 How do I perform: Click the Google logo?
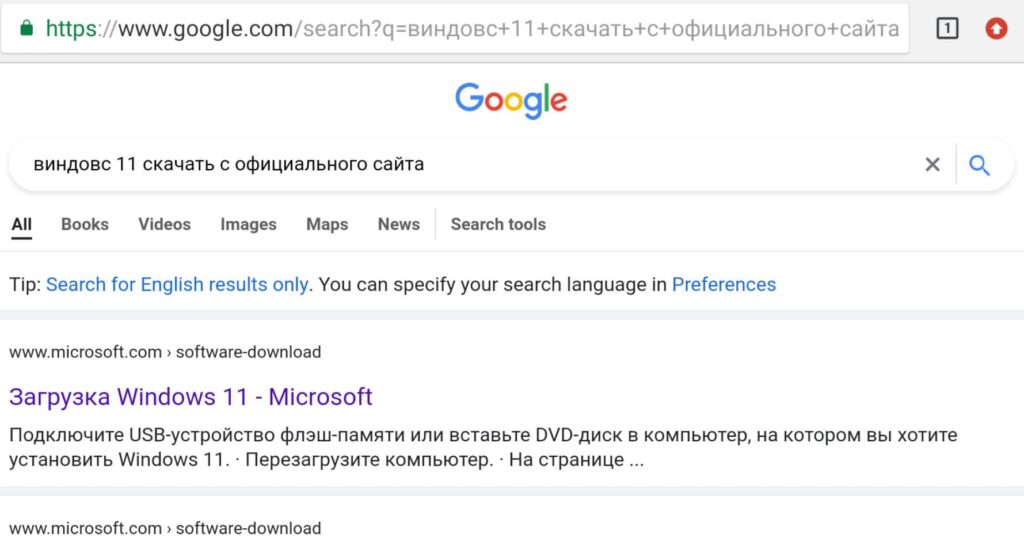[x=511, y=101]
